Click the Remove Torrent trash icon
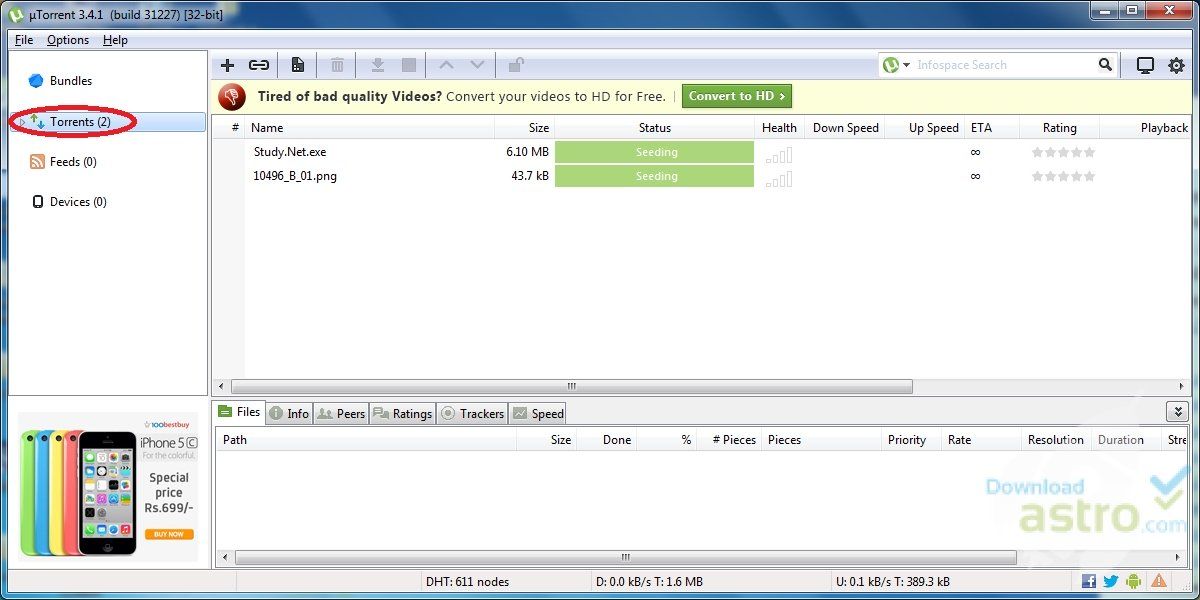1200x600 pixels. click(x=337, y=65)
